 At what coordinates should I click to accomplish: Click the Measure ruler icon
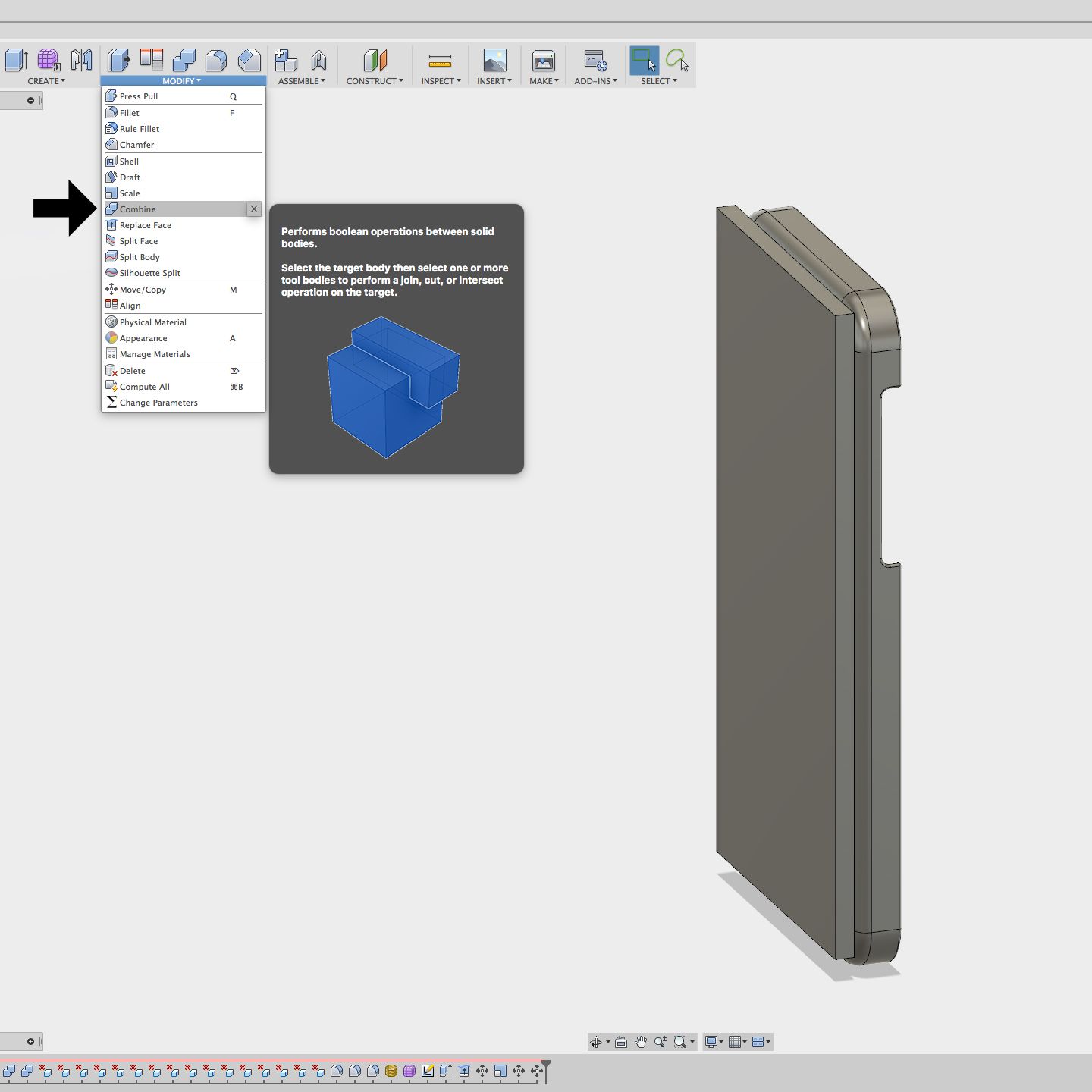tap(440, 60)
